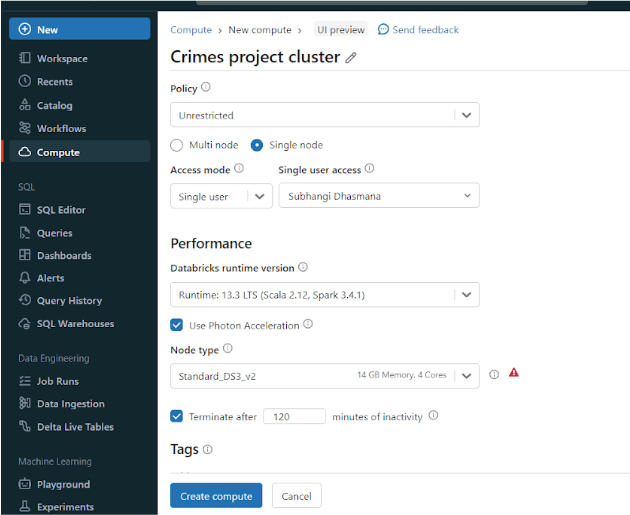Click the Experiments flask icon
Viewport: 630px width, 515px height.
(25, 506)
